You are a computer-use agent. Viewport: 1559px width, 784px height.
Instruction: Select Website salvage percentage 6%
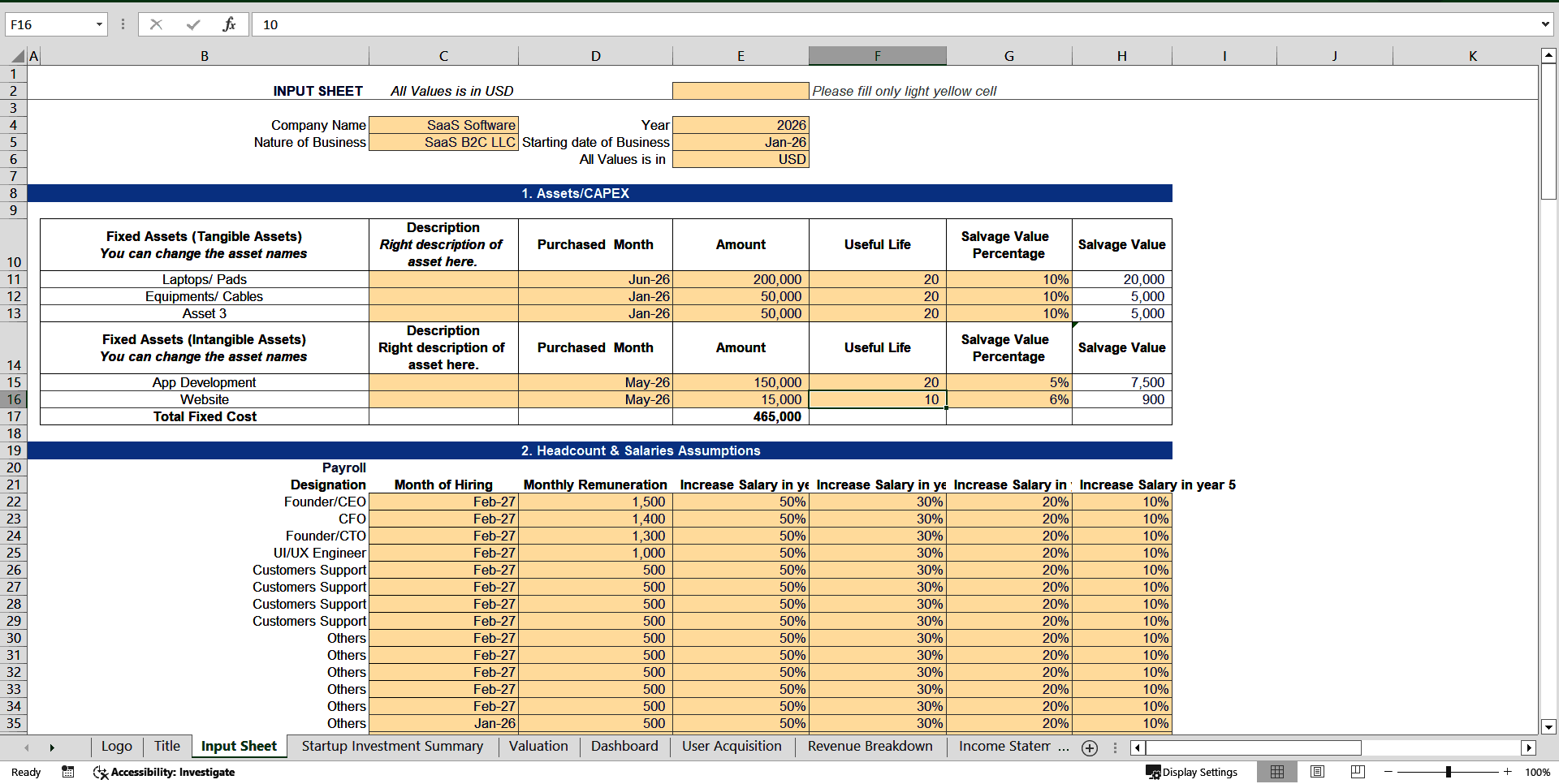click(1009, 399)
